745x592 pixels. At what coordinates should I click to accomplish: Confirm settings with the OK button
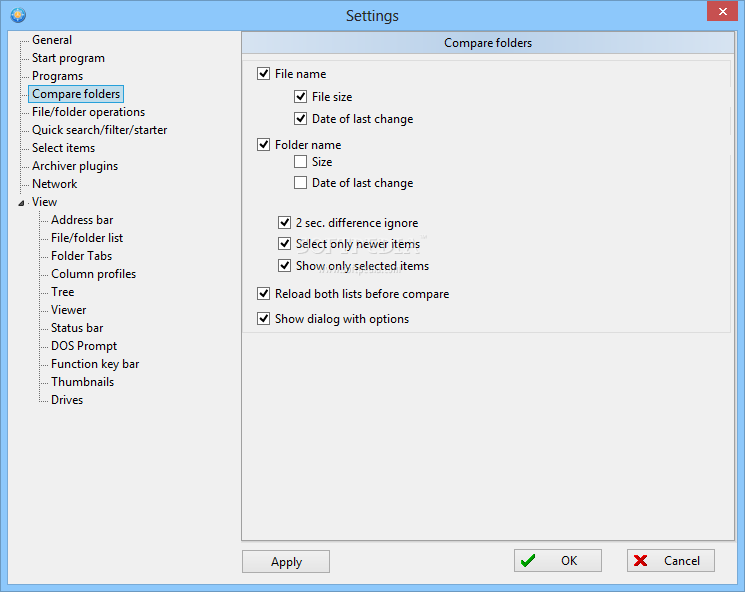pyautogui.click(x=558, y=561)
